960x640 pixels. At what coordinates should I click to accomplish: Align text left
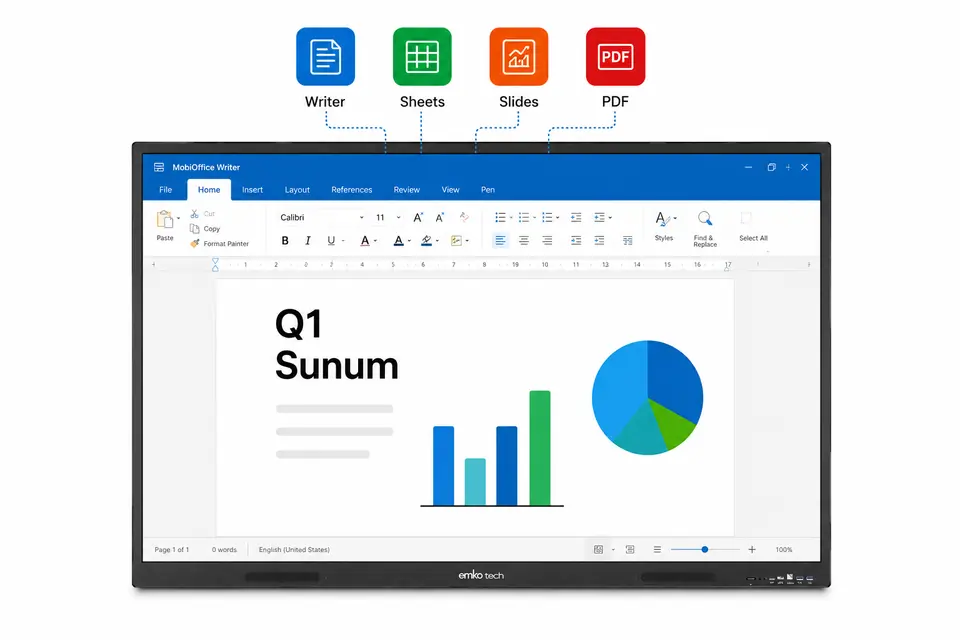[x=500, y=241]
